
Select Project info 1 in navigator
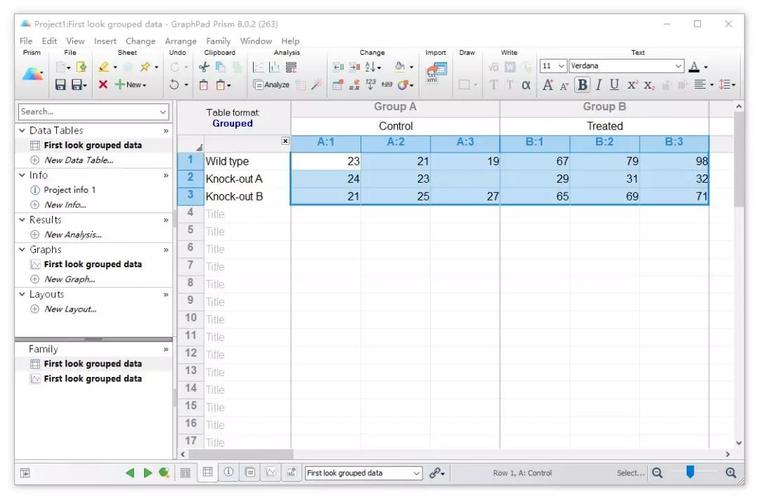[70, 190]
